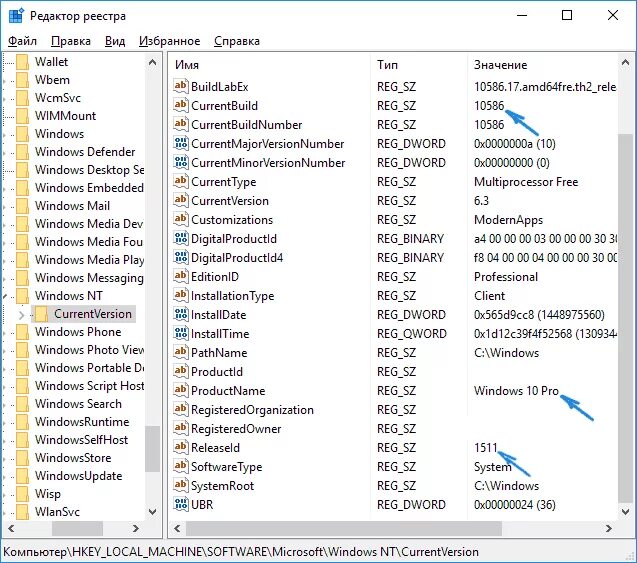Select the CurrentType value icon
The image size is (637, 563).
click(180, 181)
